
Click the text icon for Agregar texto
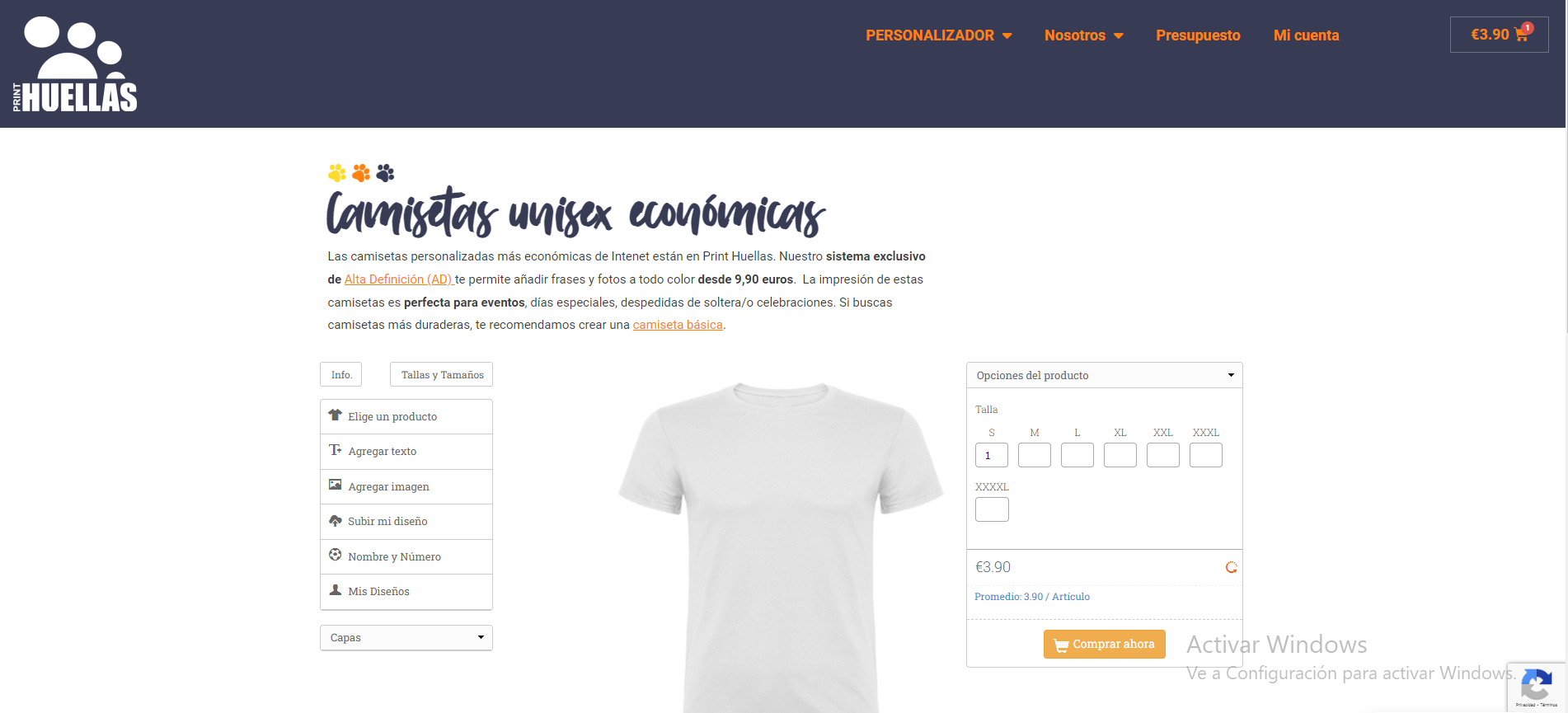coord(336,450)
